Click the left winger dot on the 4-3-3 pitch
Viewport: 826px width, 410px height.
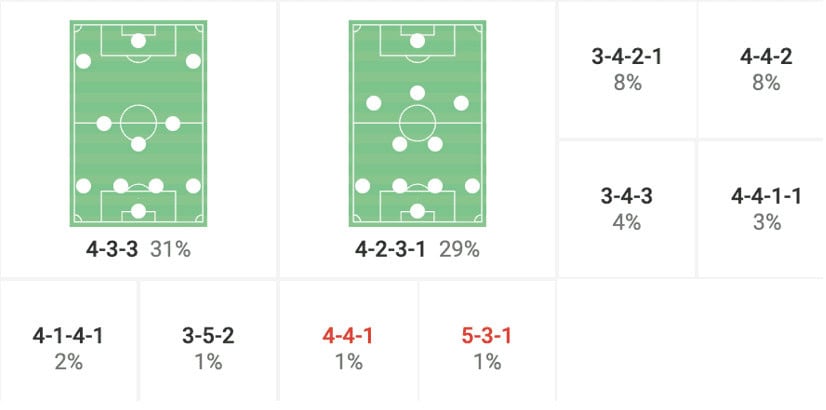[x=83, y=62]
